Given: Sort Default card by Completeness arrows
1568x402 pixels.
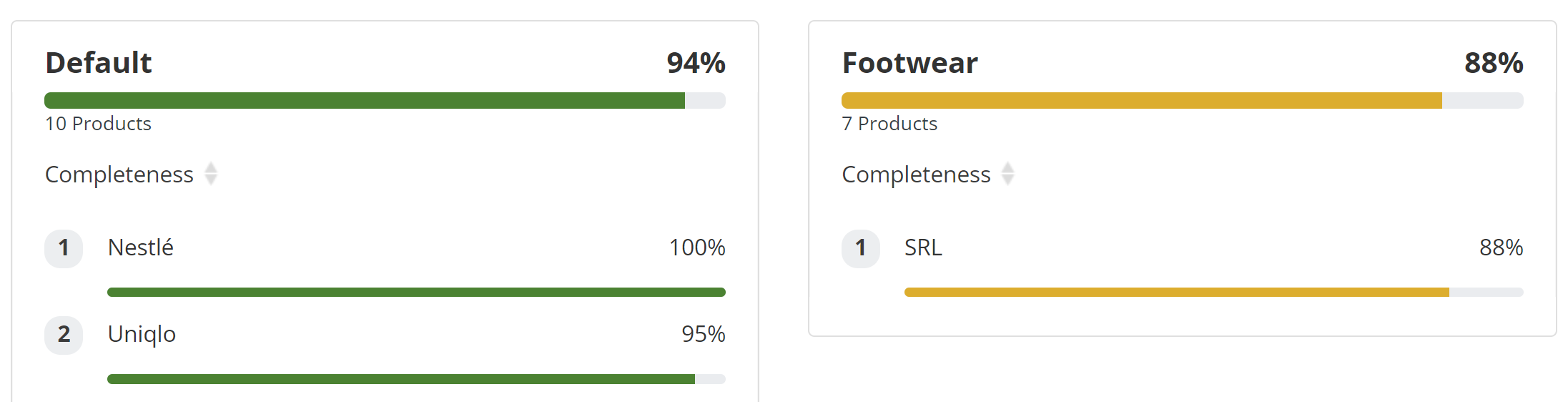Looking at the screenshot, I should click(211, 174).
